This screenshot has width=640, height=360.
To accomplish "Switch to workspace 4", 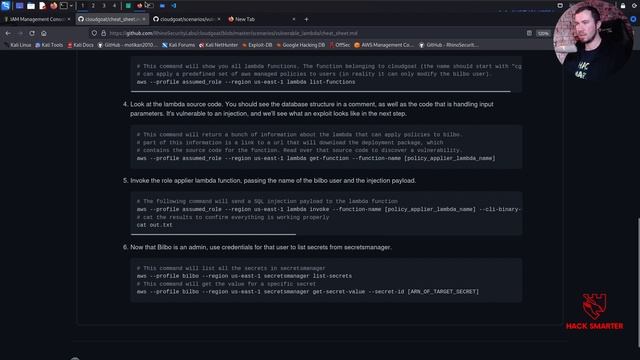I will point(114,6).
